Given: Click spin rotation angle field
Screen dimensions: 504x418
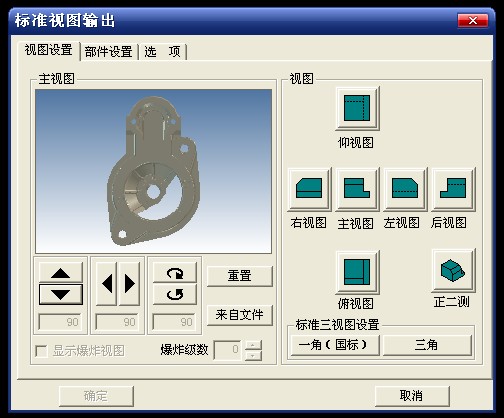Looking at the screenshot, I should [x=174, y=322].
